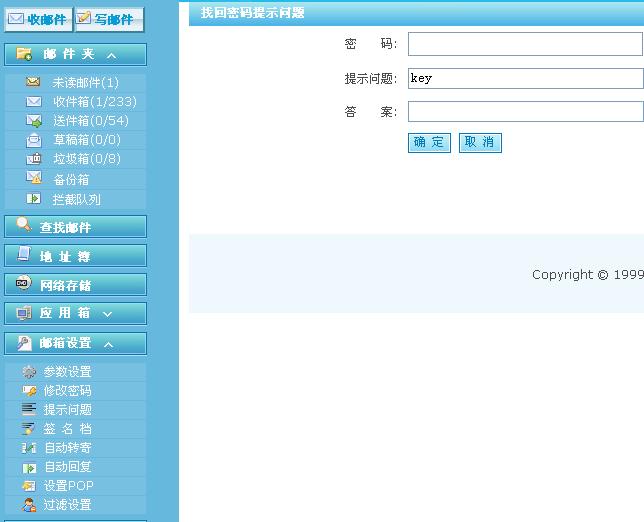Viewport: 644px width, 522px height.
Task: Open 自动回复 auto-reply settings
Action: [68, 467]
